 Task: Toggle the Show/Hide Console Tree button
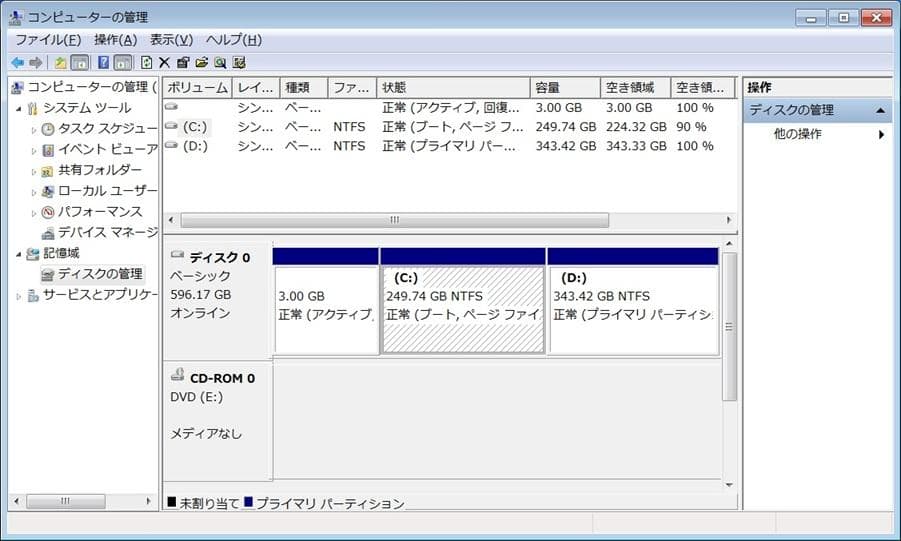(79, 62)
